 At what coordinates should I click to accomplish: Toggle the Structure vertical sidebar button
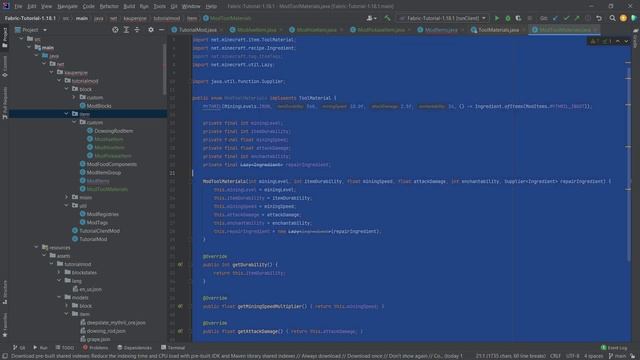(4, 292)
